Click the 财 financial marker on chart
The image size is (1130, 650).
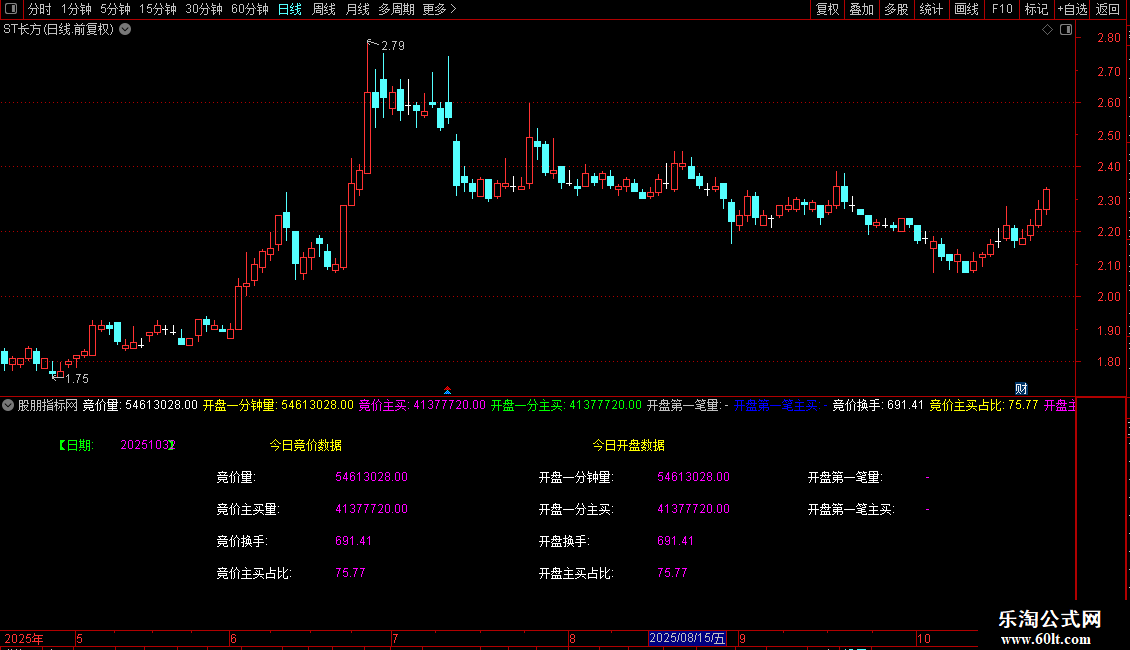click(1021, 388)
